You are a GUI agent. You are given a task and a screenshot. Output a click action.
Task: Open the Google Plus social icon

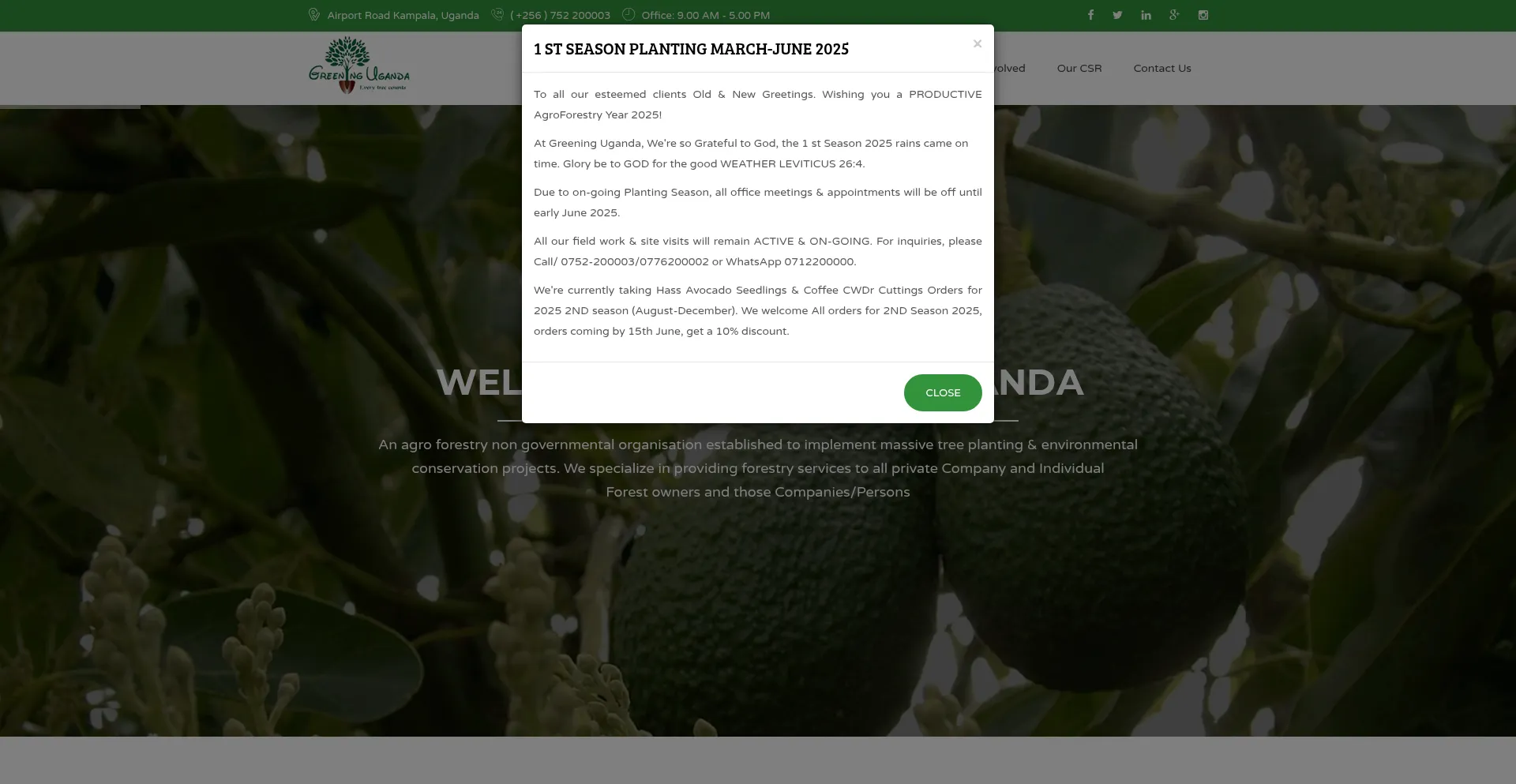point(1174,15)
